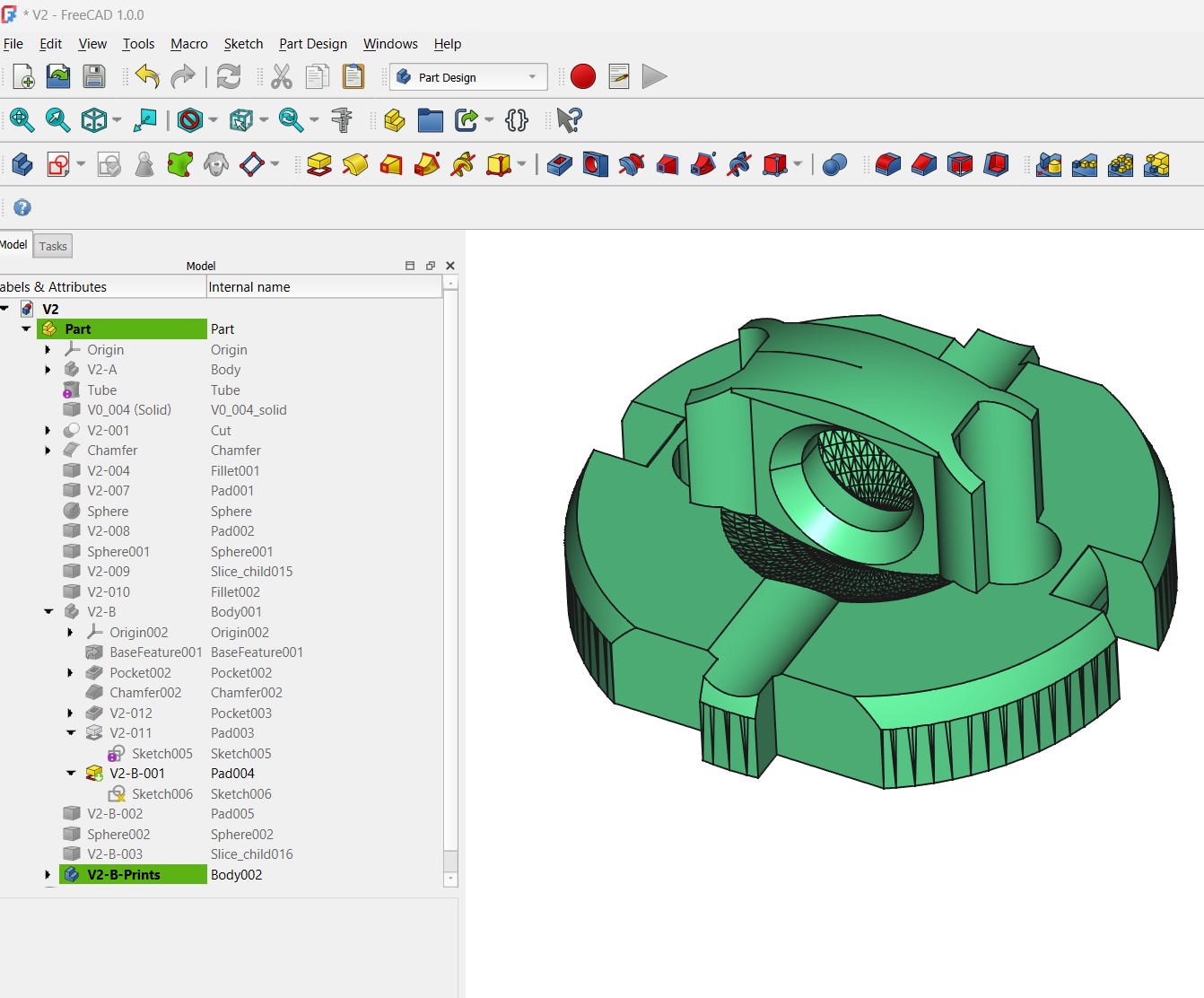Image resolution: width=1204 pixels, height=998 pixels.
Task: Expand the V2-A body node
Action: (48, 370)
